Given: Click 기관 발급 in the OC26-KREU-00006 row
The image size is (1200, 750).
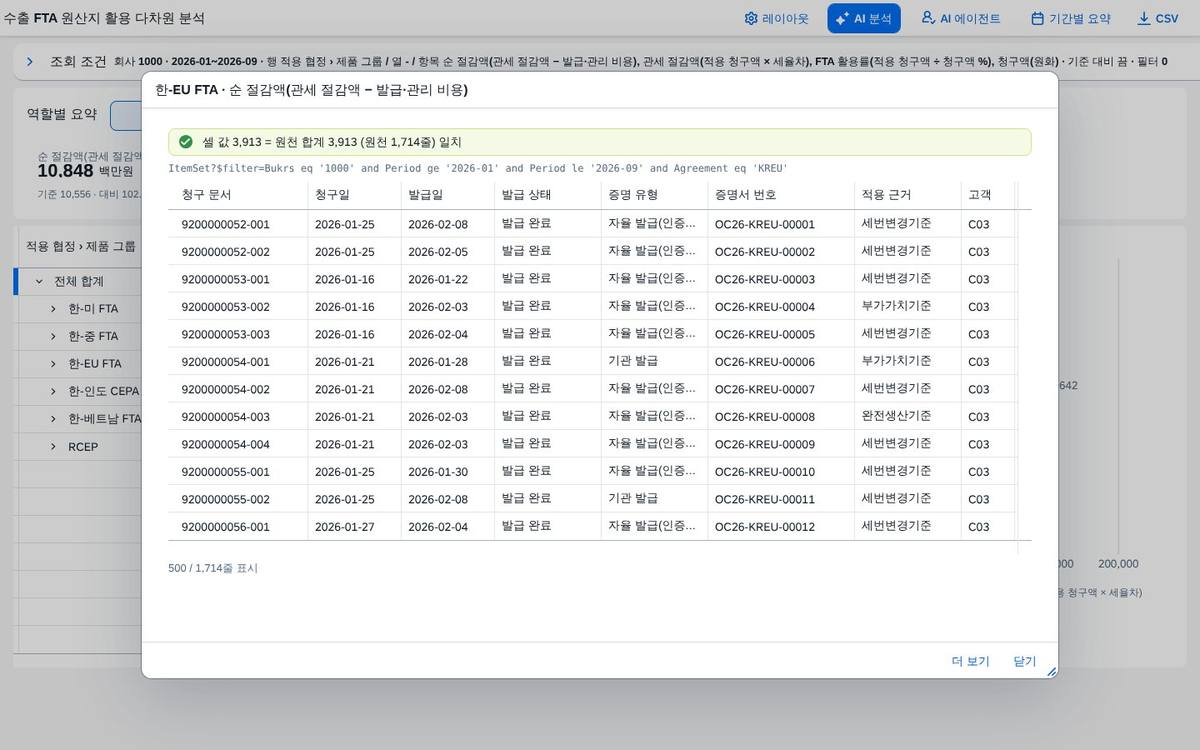Looking at the screenshot, I should tap(633, 361).
